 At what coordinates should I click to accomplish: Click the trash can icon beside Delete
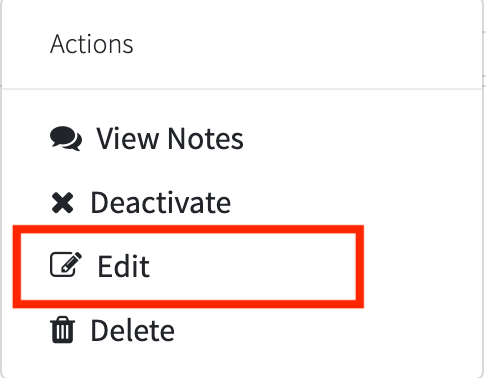(x=63, y=330)
